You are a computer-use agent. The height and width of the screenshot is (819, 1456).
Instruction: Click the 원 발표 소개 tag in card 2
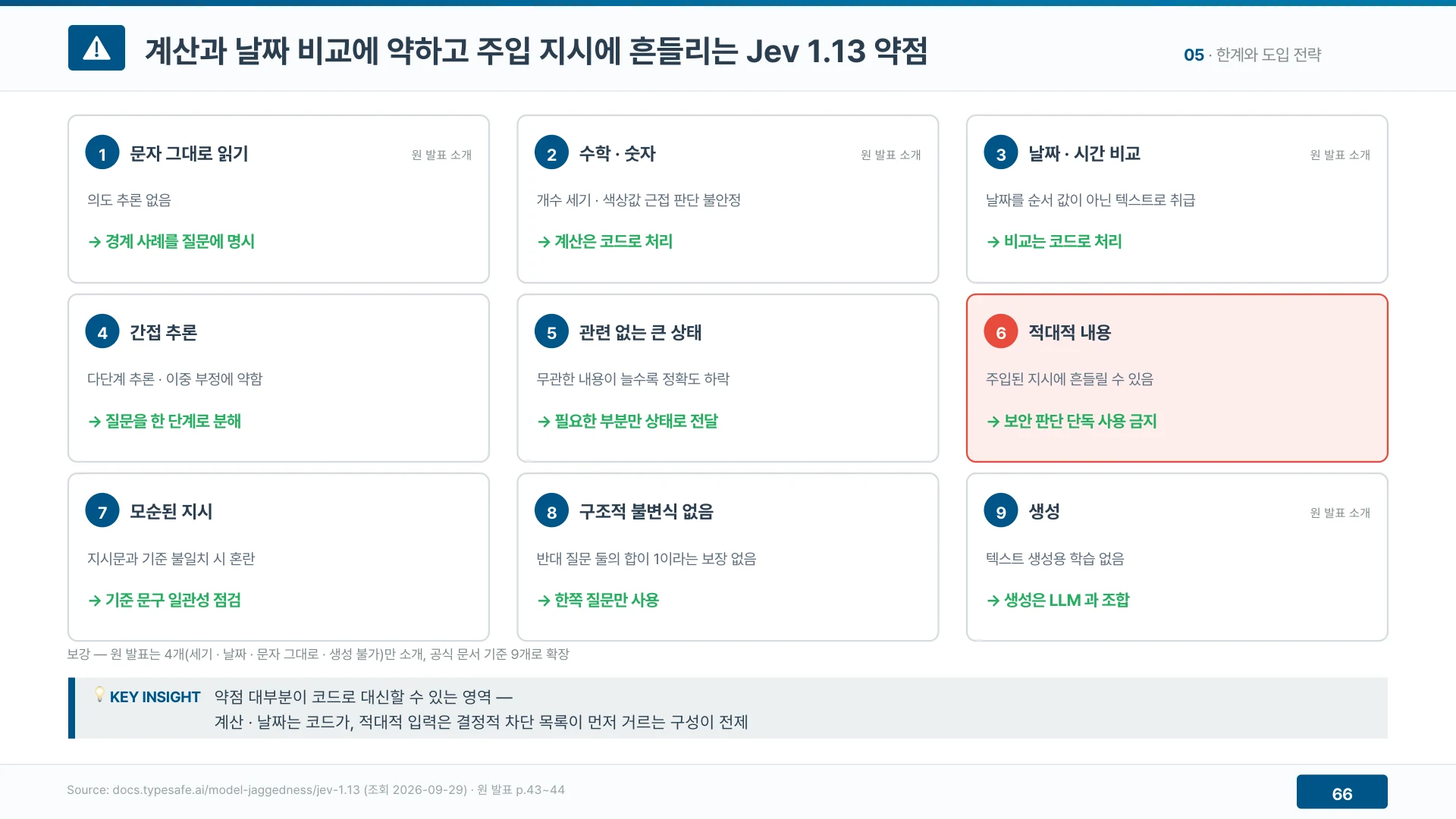(x=891, y=155)
